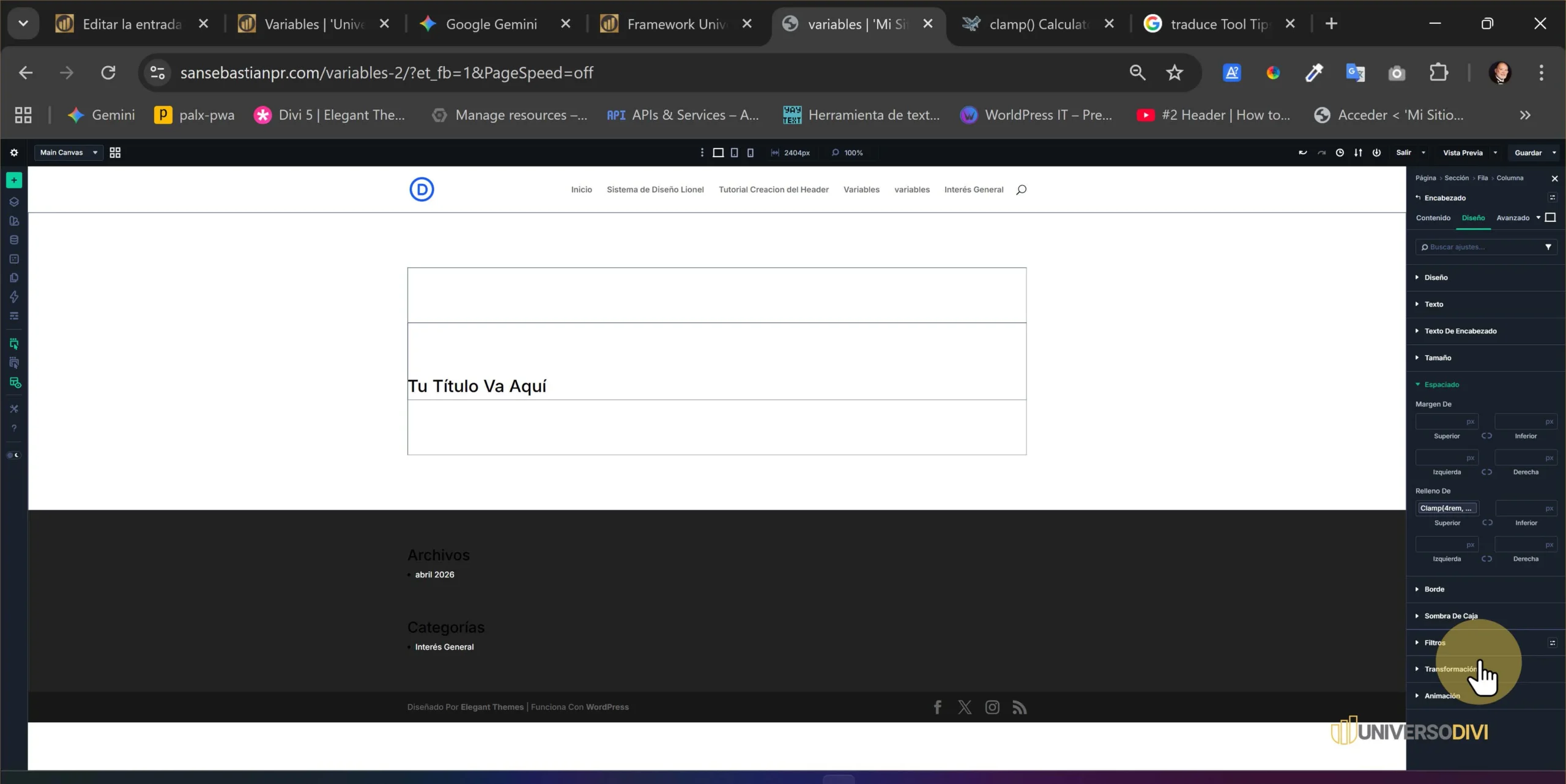Click Interés General in site navigation
This screenshot has height=784, width=1566.
pyautogui.click(x=973, y=190)
